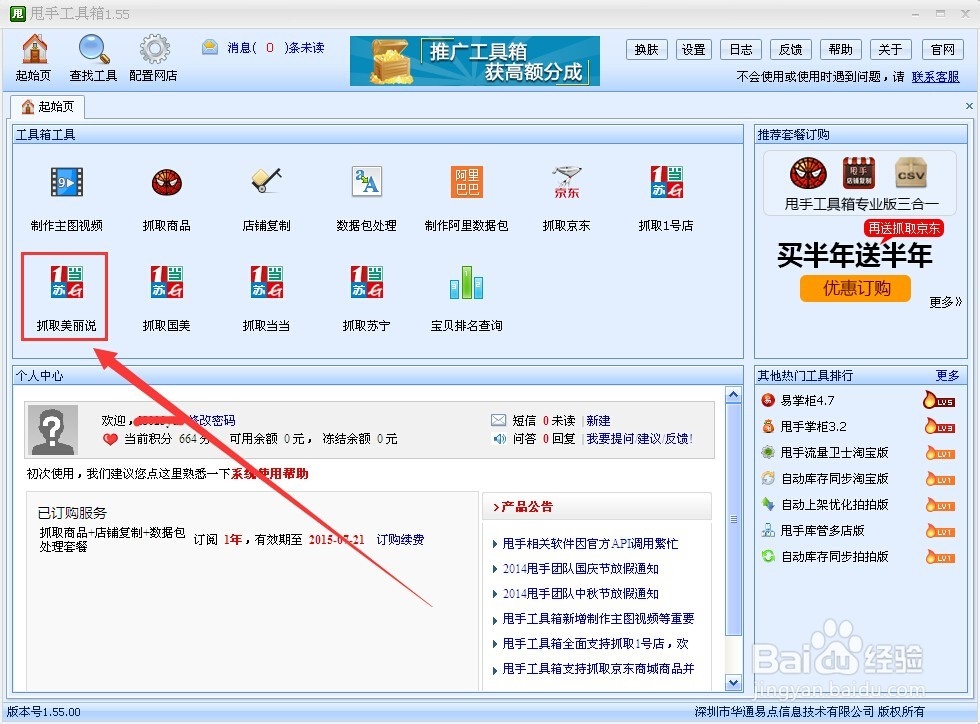The width and height of the screenshot is (980, 724).
Task: Open the 抓取苏宁 tool icon
Action: pos(366,292)
